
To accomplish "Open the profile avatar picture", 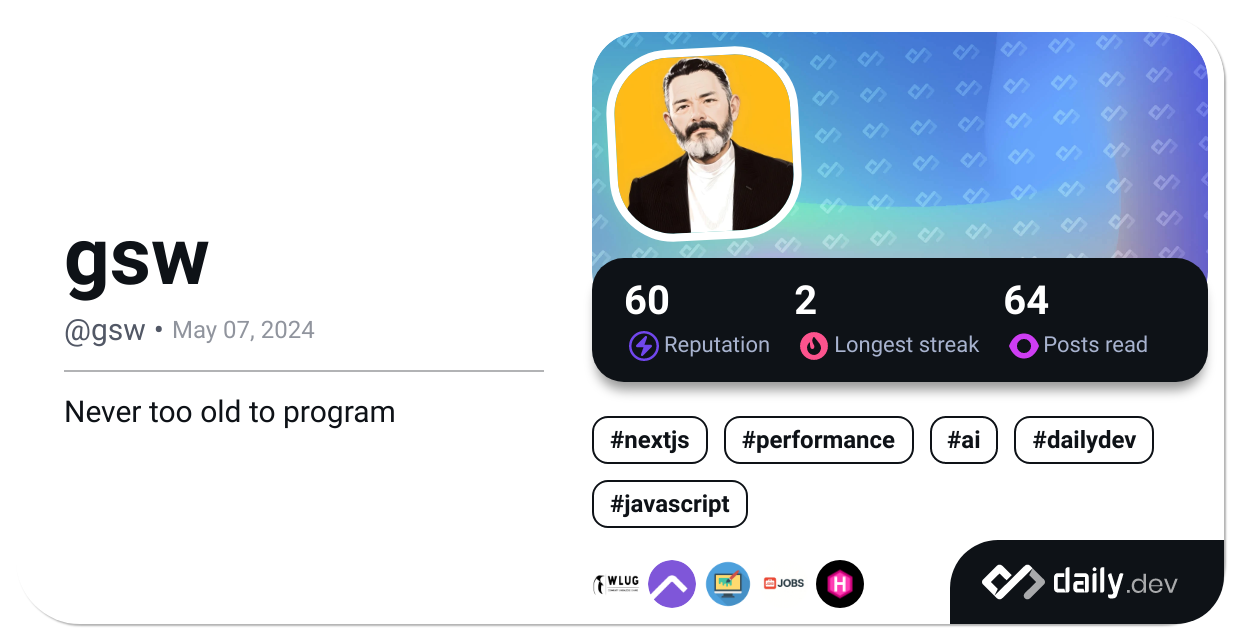I will [x=704, y=143].
